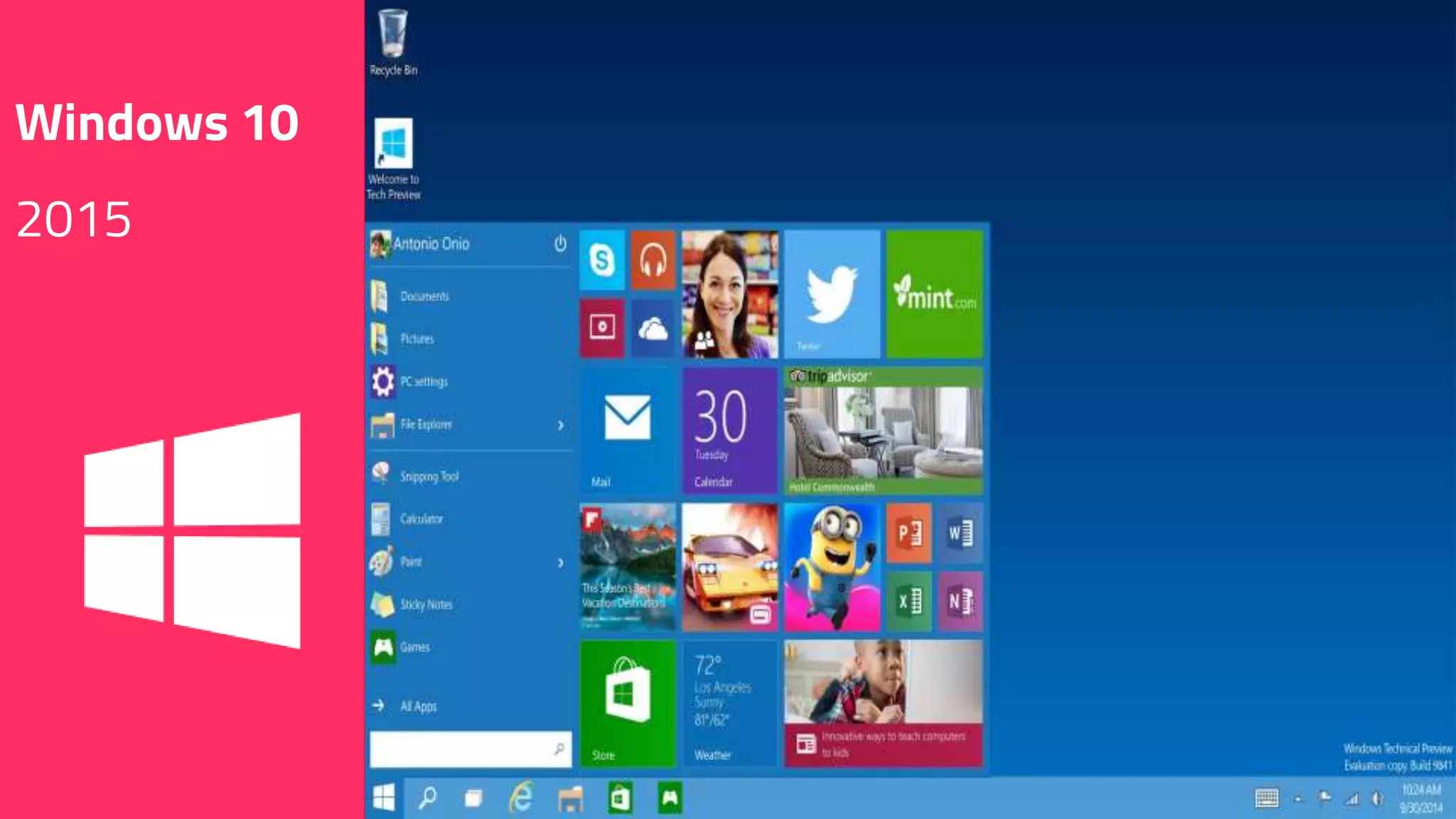Viewport: 1456px width, 819px height.
Task: Open the Weather tile for Los Angeles
Action: coord(730,703)
